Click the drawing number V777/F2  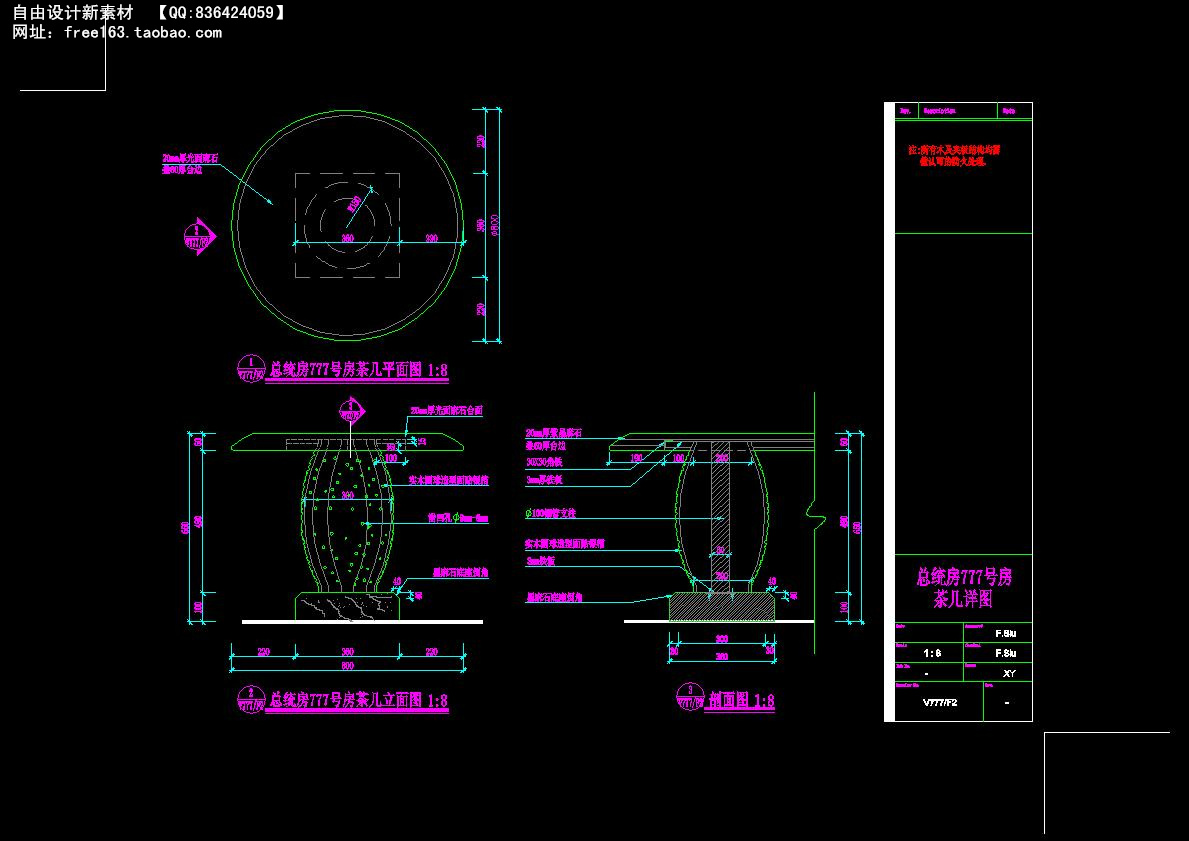point(940,703)
